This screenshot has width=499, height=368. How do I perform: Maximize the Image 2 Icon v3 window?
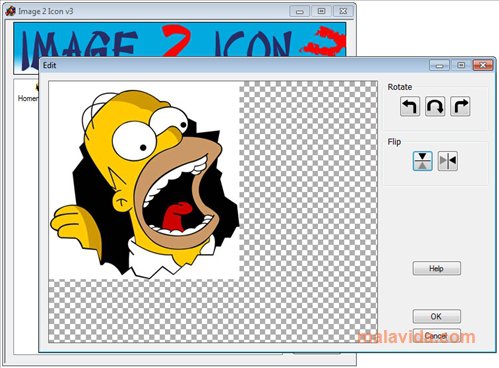(321, 11)
